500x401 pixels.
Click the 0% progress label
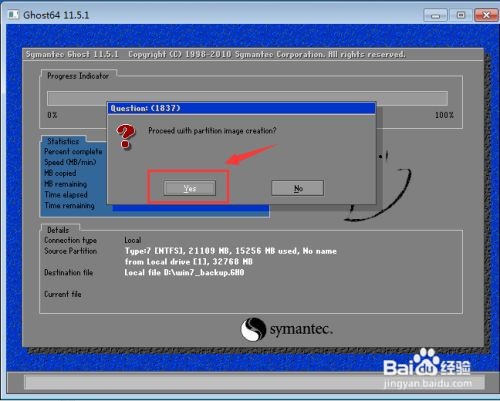(x=52, y=115)
